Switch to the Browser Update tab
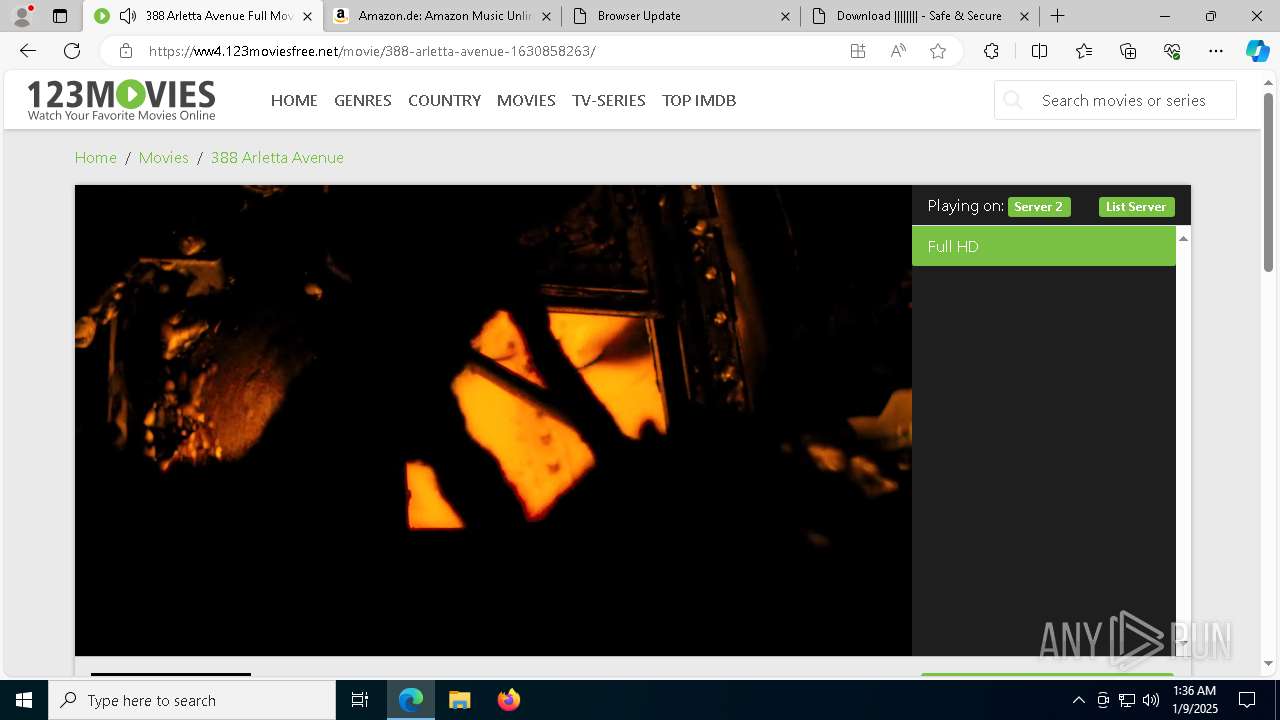 tap(680, 16)
